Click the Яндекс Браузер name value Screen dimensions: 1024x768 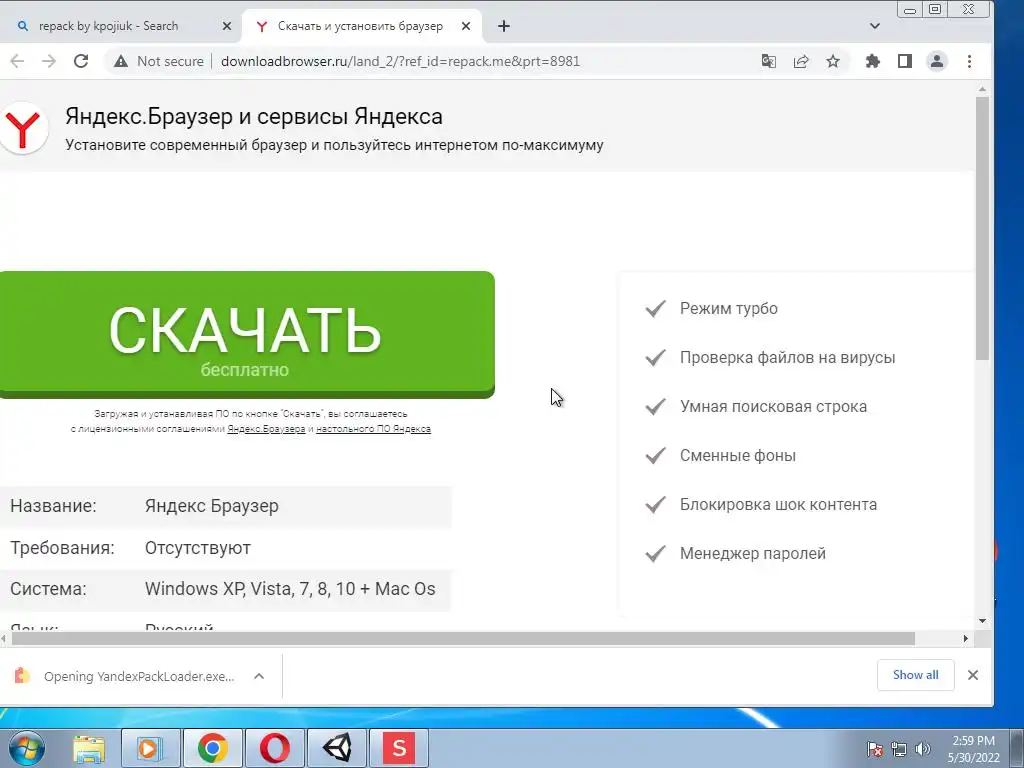pos(212,506)
